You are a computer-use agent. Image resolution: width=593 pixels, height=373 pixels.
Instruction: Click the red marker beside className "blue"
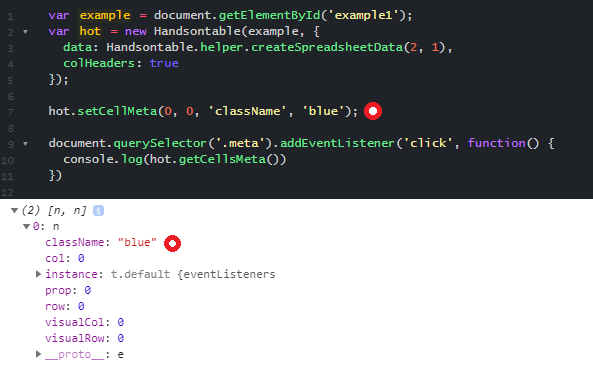(x=172, y=243)
